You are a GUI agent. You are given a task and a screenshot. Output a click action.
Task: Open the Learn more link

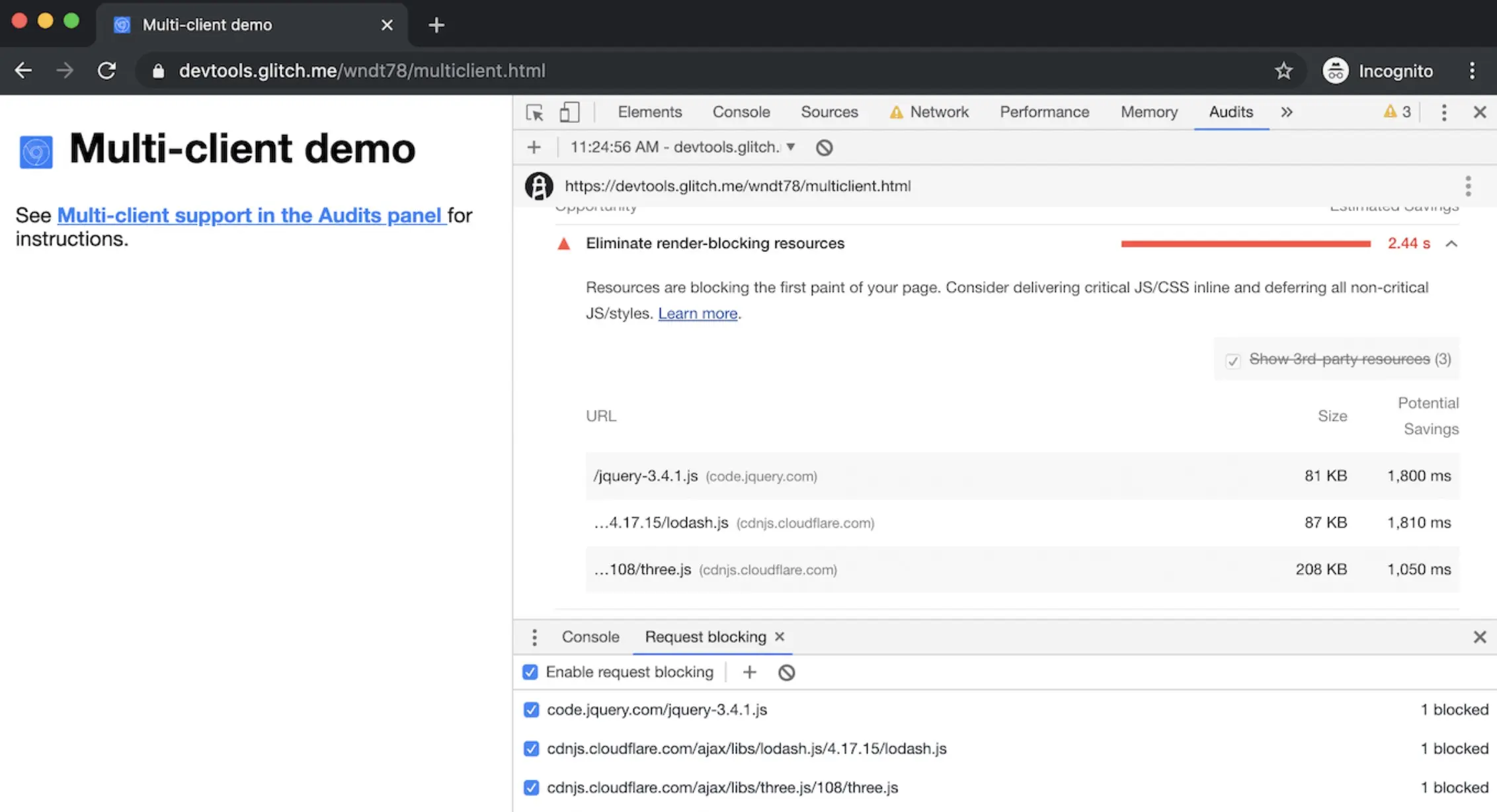point(697,313)
